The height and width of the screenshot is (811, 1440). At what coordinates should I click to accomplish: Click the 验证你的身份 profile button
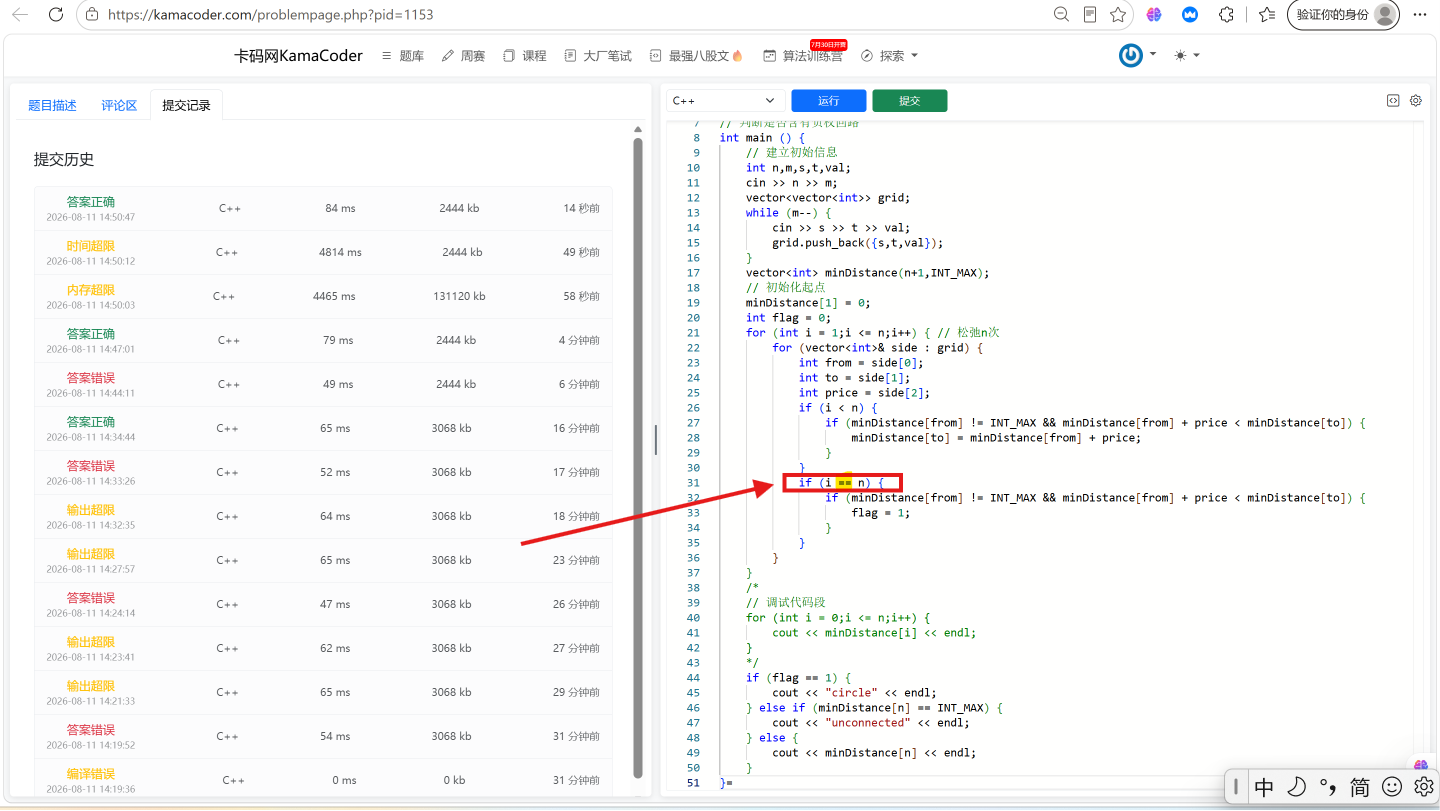[1343, 14]
